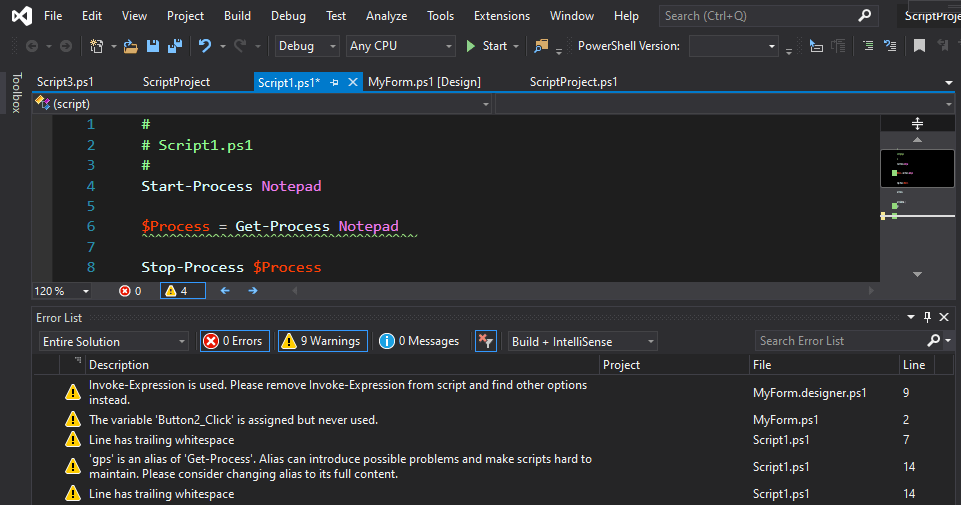The width and height of the screenshot is (961, 505).
Task: Click the clear filter icon in Error List
Action: click(x=485, y=341)
